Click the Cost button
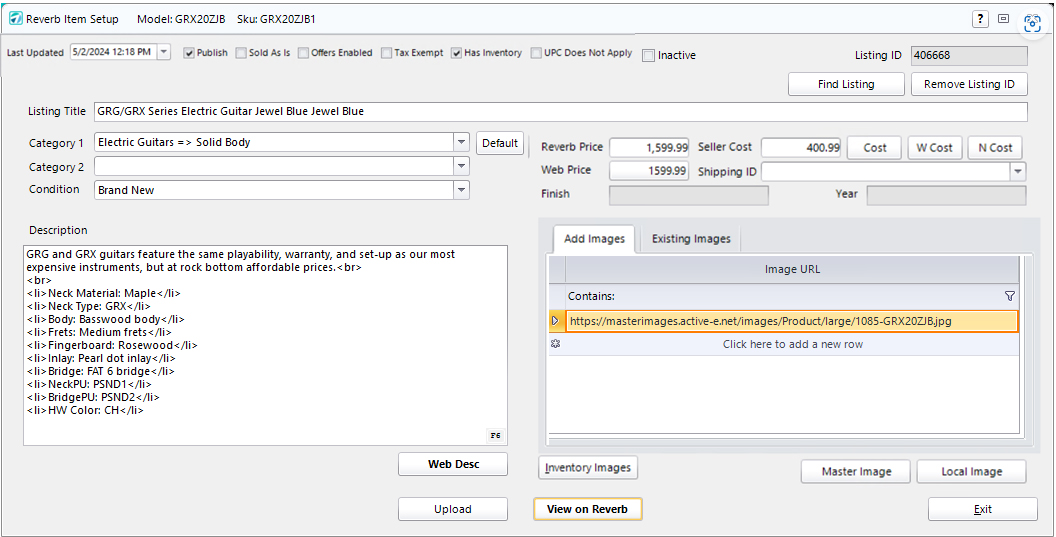Screen dimensions: 1056x537 (874, 148)
